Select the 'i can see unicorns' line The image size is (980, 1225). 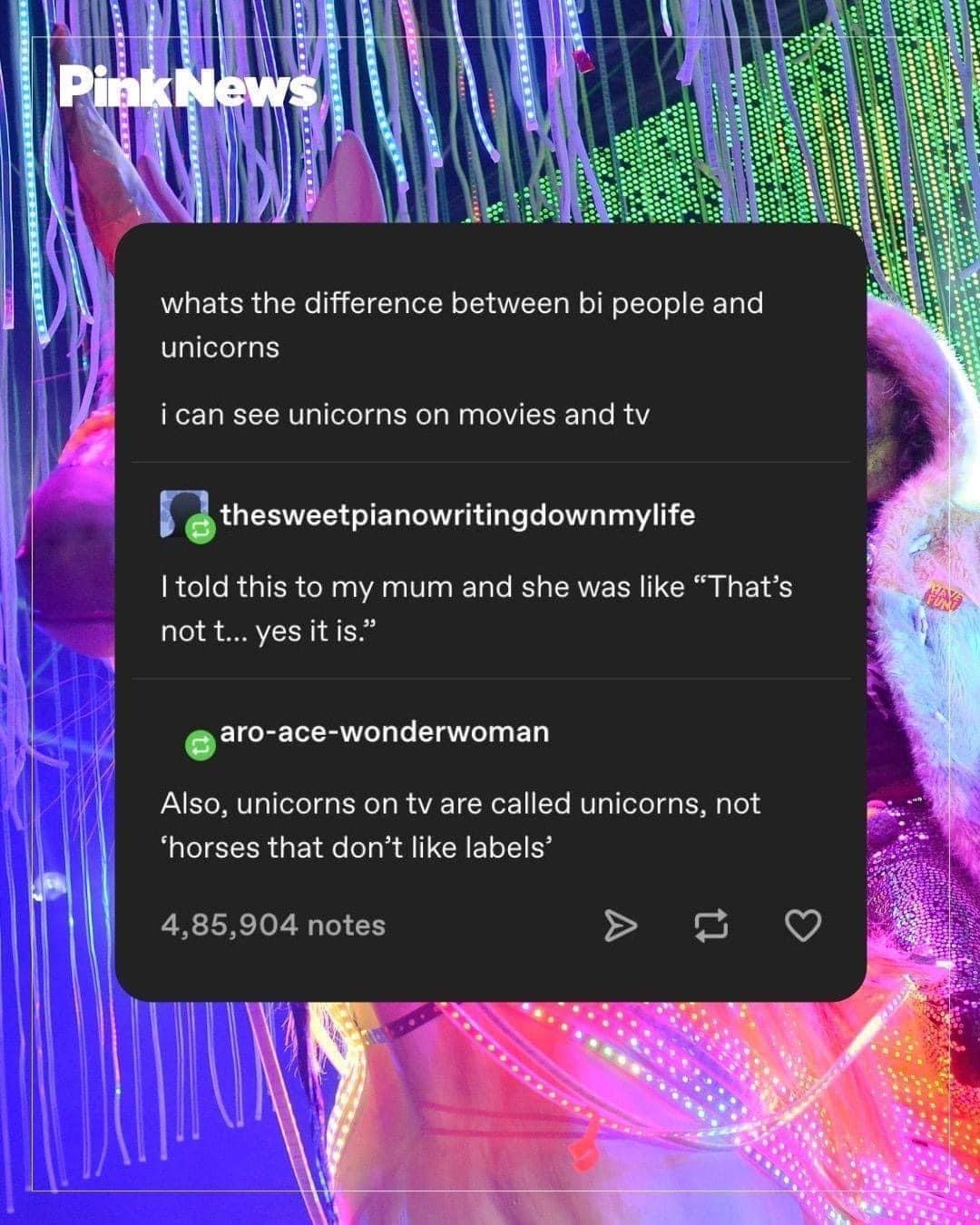405,415
